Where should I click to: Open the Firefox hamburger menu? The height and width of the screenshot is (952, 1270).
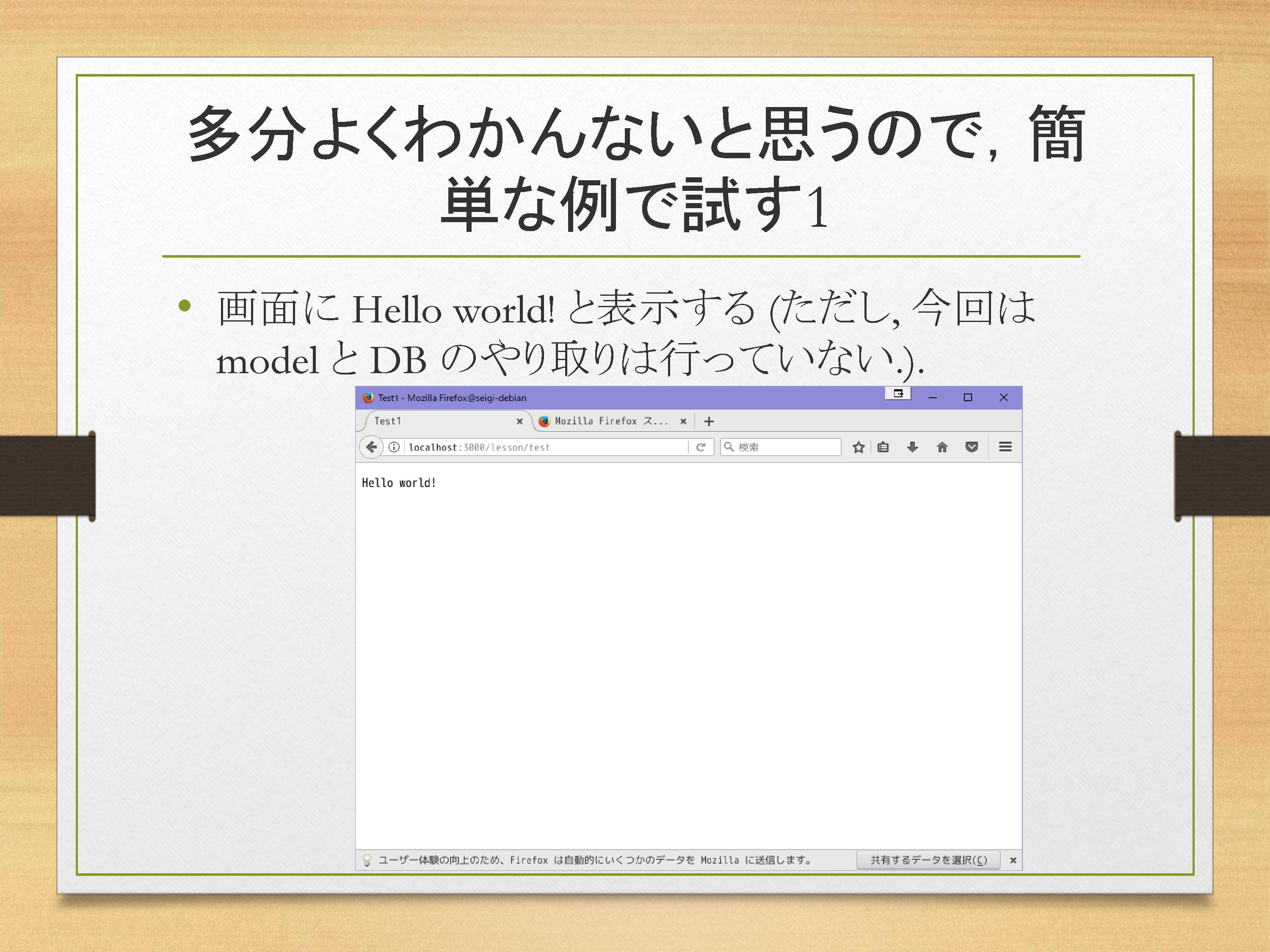1005,446
